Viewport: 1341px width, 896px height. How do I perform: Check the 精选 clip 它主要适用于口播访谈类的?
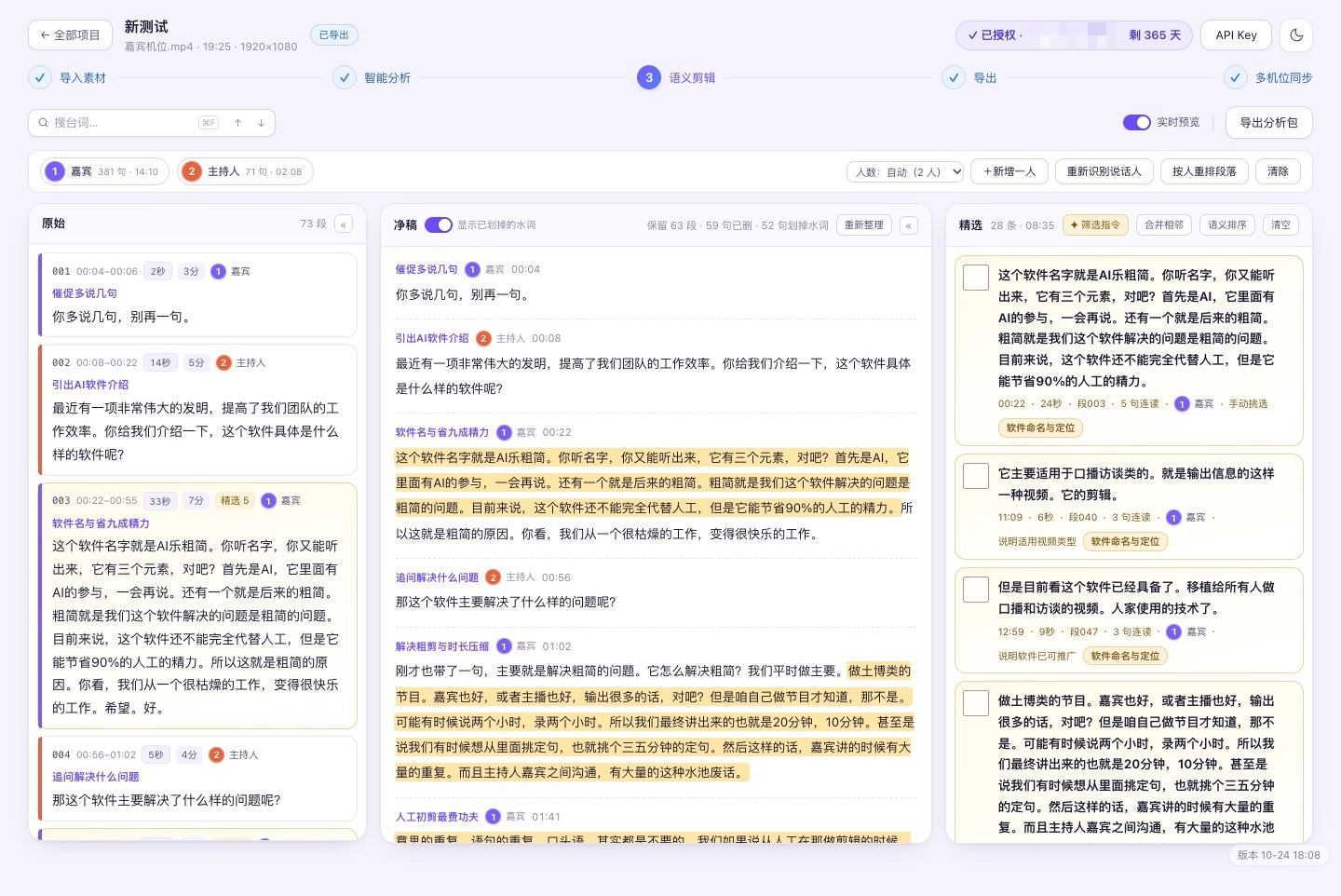(976, 476)
